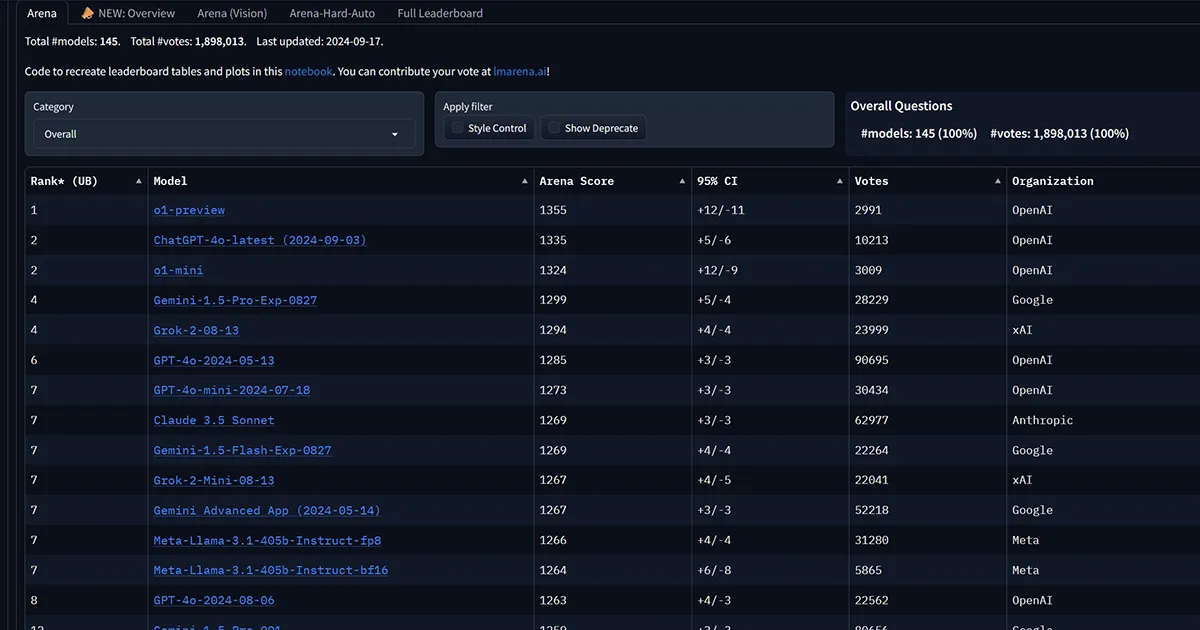Visit the lmarena.ai link
The width and height of the screenshot is (1200, 630).
coord(520,72)
